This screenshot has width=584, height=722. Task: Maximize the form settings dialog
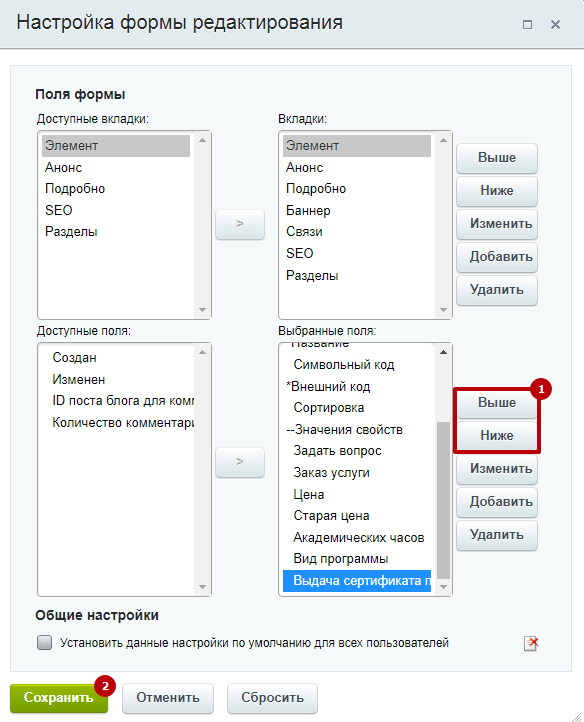527,24
